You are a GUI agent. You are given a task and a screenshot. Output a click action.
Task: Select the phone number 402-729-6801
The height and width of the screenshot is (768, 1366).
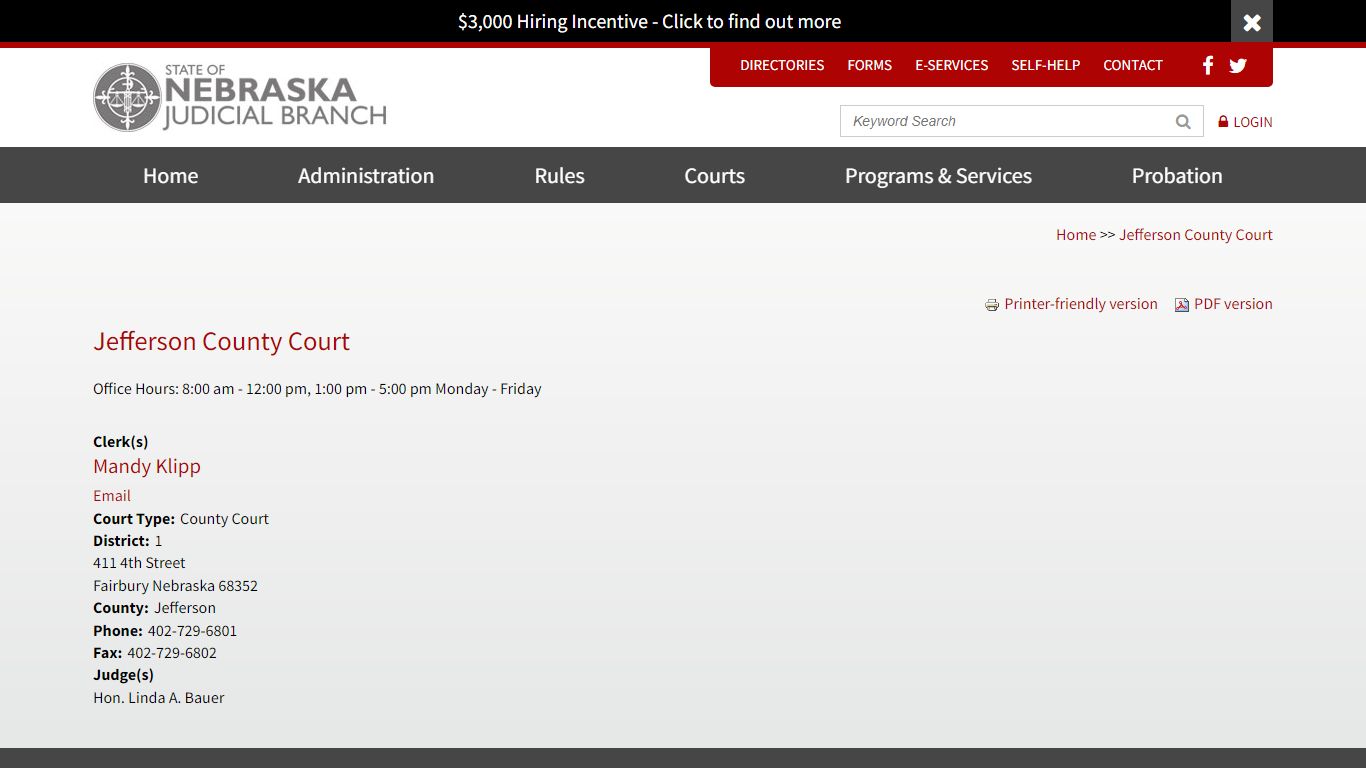click(x=192, y=631)
